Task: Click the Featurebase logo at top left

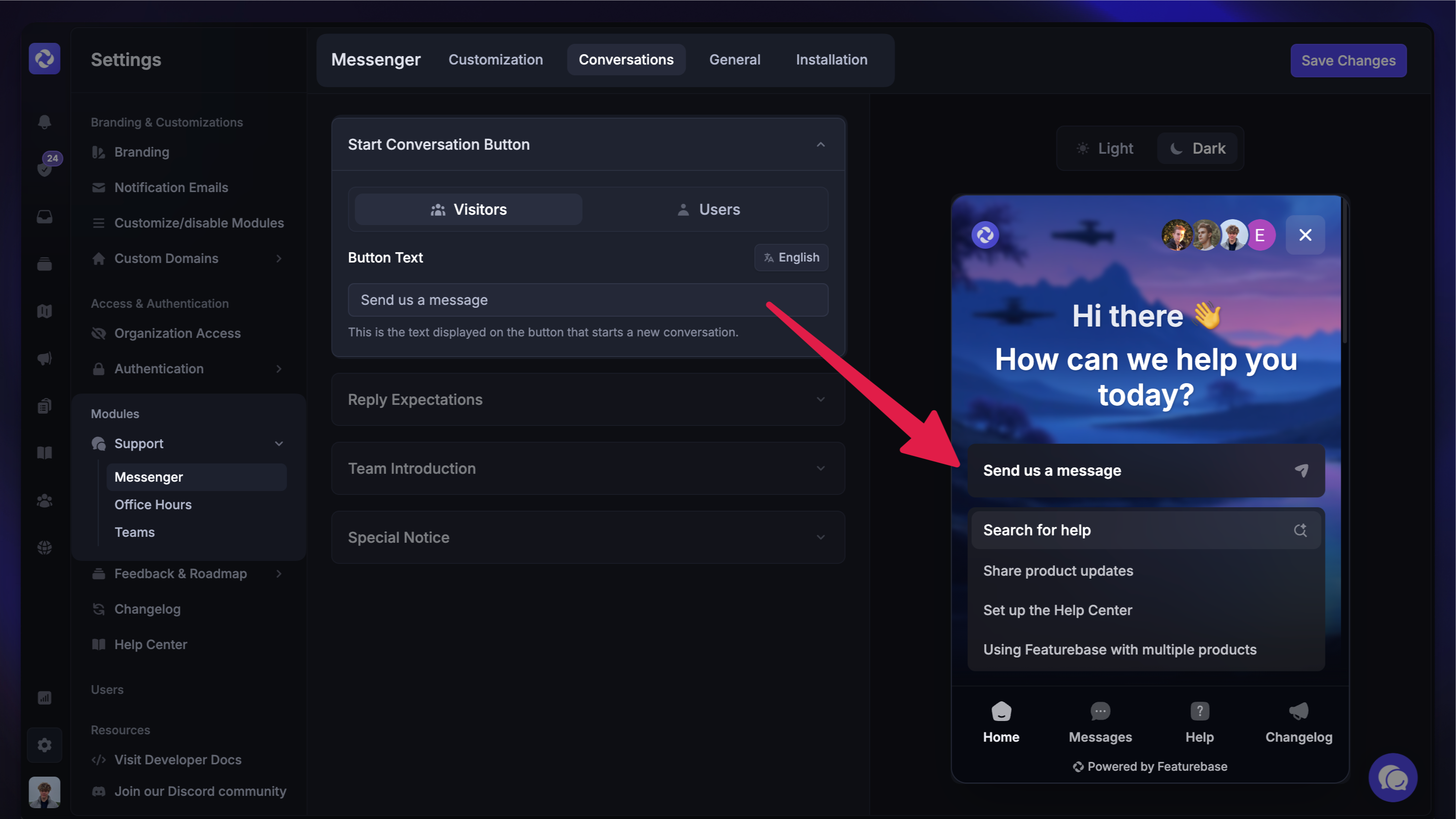Action: click(x=45, y=59)
